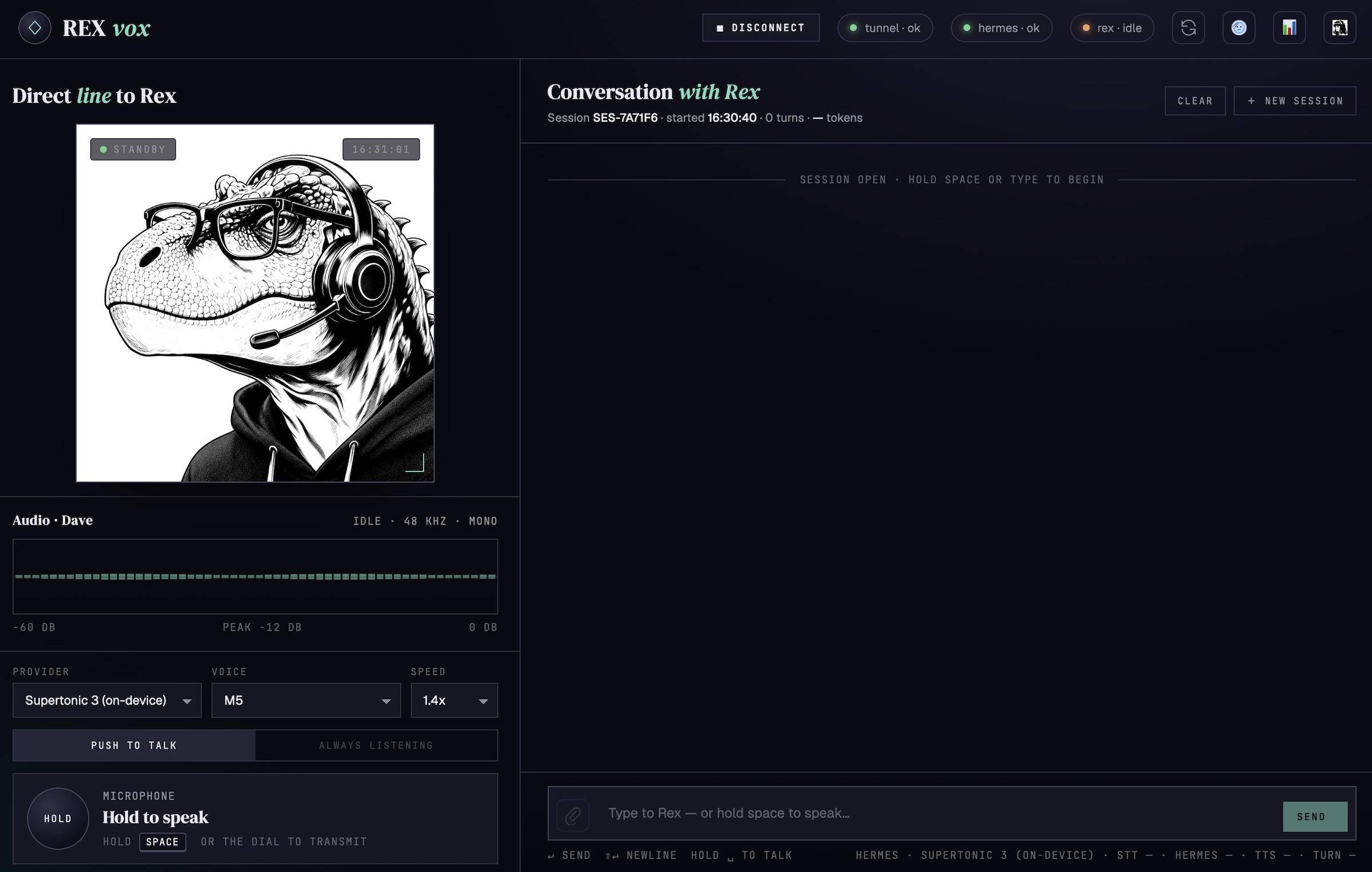1372x872 pixels.
Task: Click the NEWLINE shortcut hint in footer
Action: tap(641, 855)
